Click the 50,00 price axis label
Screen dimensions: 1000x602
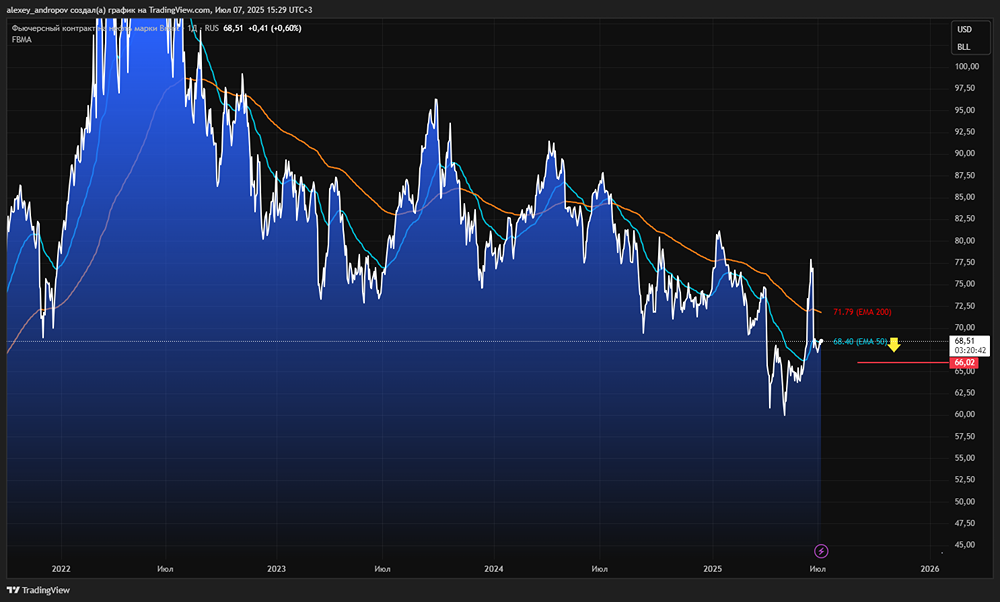(965, 501)
